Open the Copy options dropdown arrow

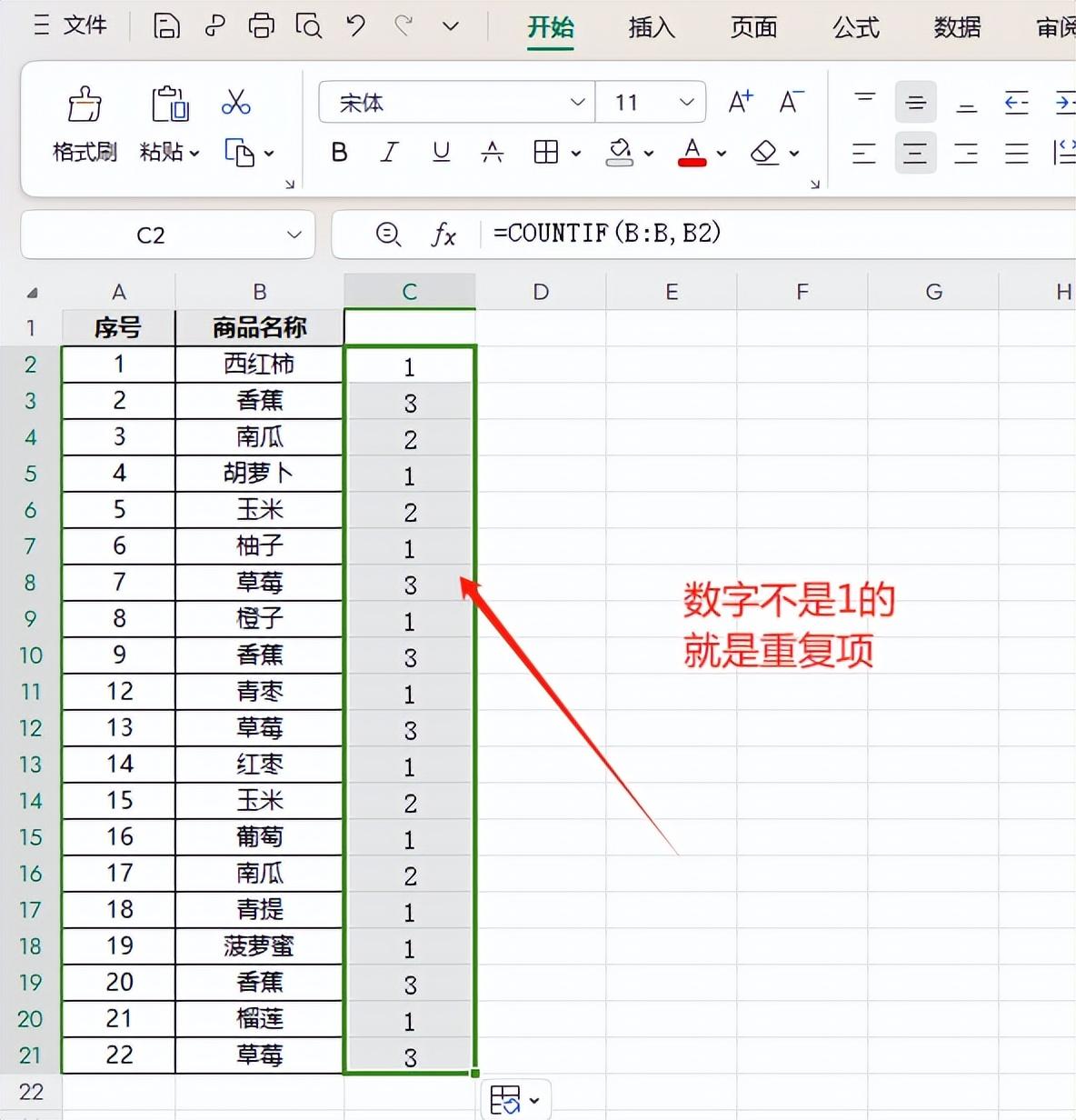[x=269, y=154]
